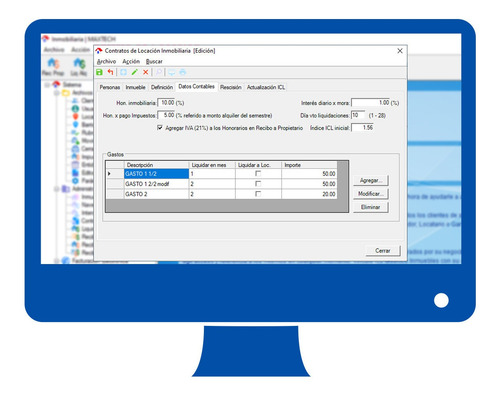Click the 'Interés diario x mora' field
Image resolution: width=500 pixels, height=396 pixels.
[x=371, y=103]
